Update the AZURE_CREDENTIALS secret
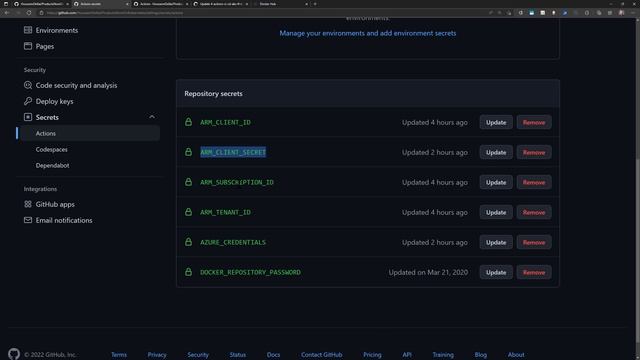Image resolution: width=640 pixels, height=360 pixels. [496, 242]
